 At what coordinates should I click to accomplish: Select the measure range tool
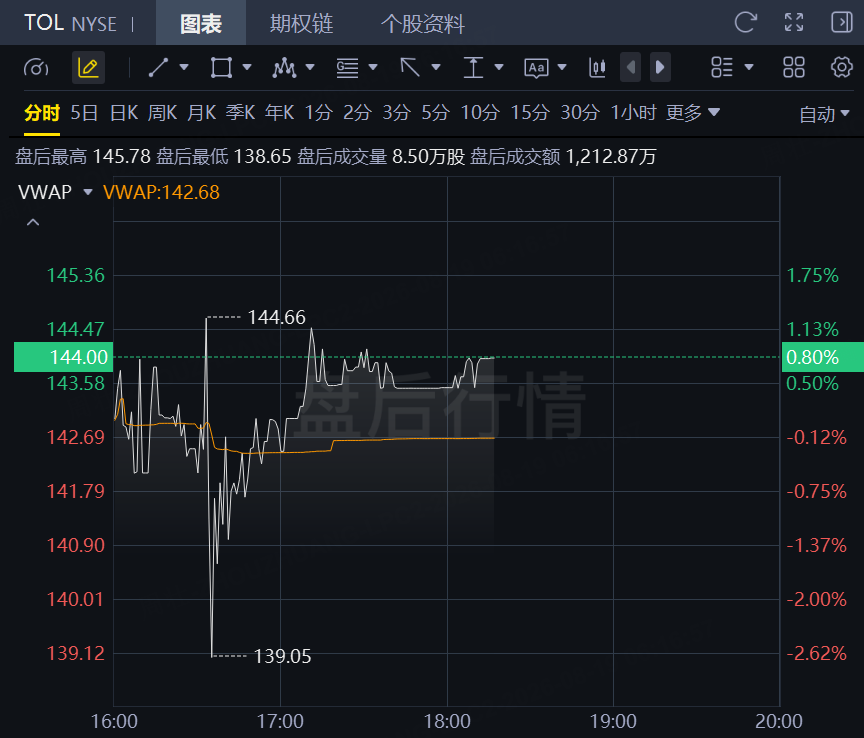[x=473, y=68]
